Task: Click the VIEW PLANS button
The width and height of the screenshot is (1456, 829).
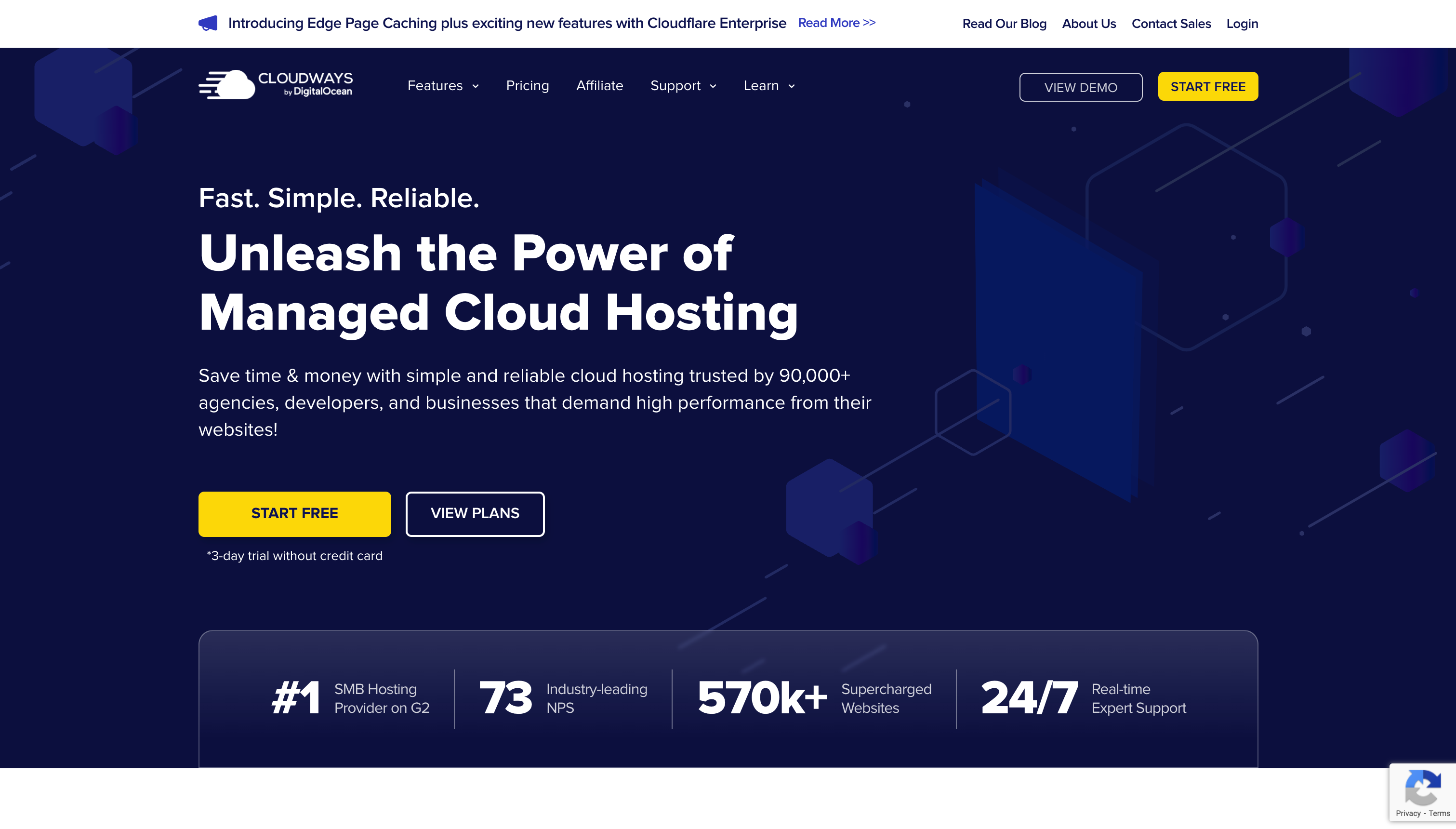Action: tap(475, 514)
